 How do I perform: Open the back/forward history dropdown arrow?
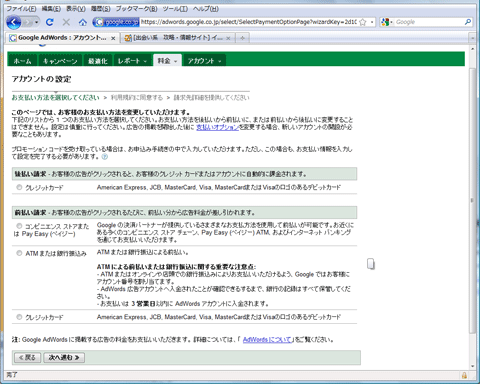(x=36, y=22)
